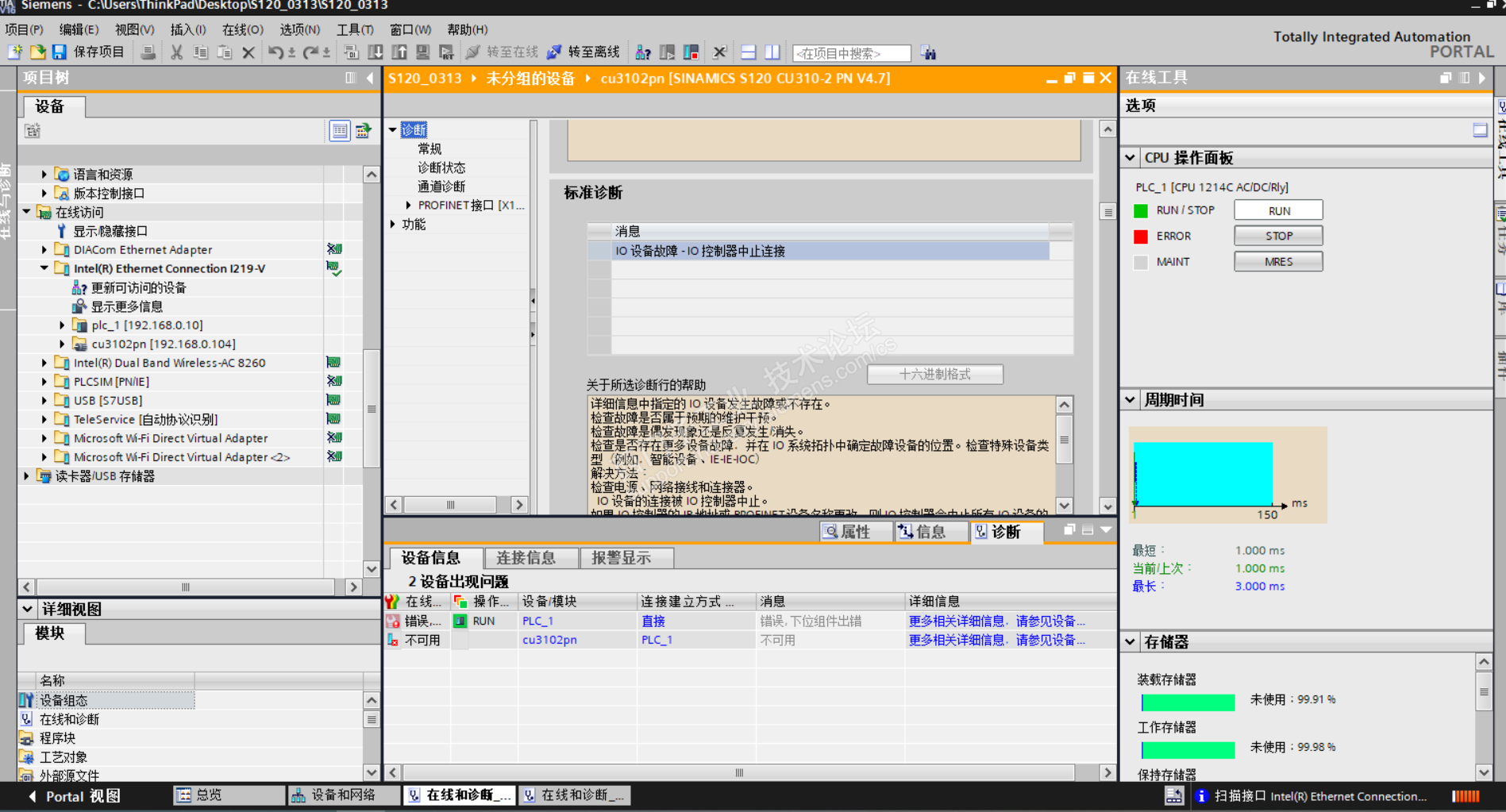The height and width of the screenshot is (812, 1506).
Task: Click the split editor vertically icon
Action: [772, 52]
